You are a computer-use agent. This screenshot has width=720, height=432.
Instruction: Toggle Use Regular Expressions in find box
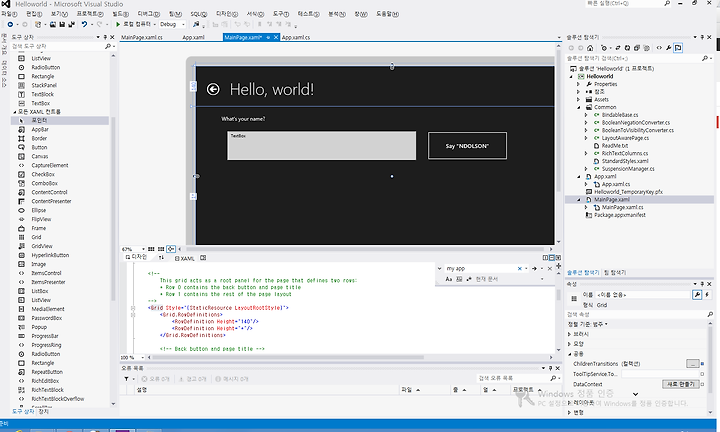pos(469,279)
